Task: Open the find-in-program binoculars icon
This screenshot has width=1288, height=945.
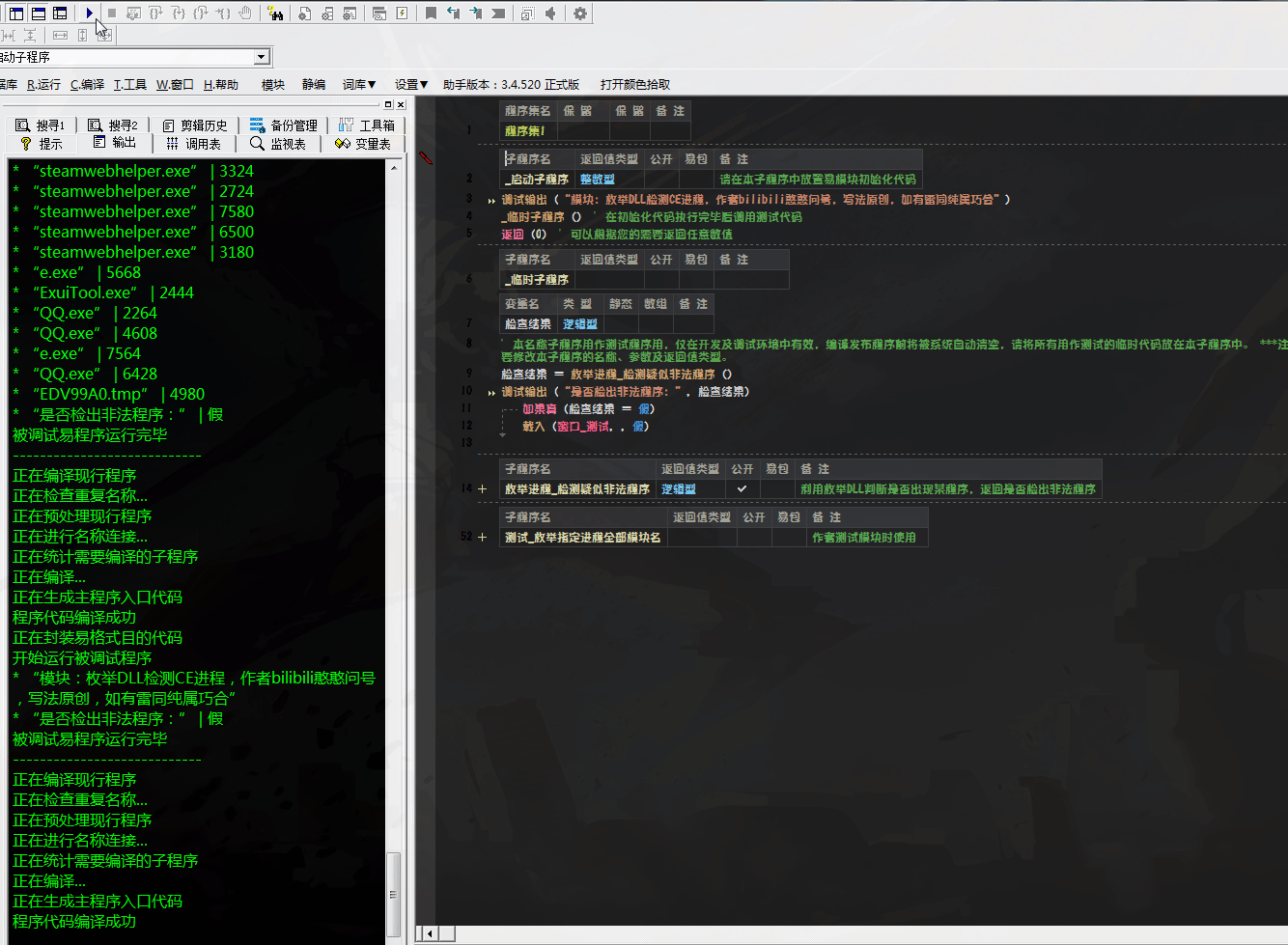Action: pos(277,13)
